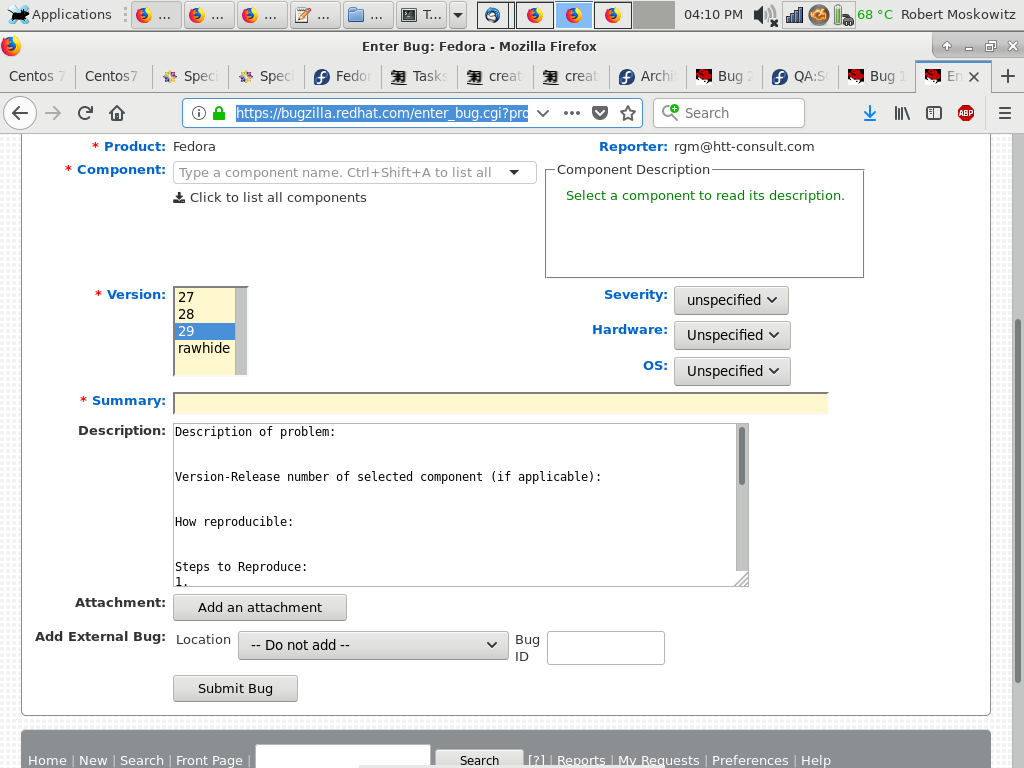Image resolution: width=1024 pixels, height=768 pixels.
Task: Go back to the previous page
Action: pyautogui.click(x=20, y=113)
